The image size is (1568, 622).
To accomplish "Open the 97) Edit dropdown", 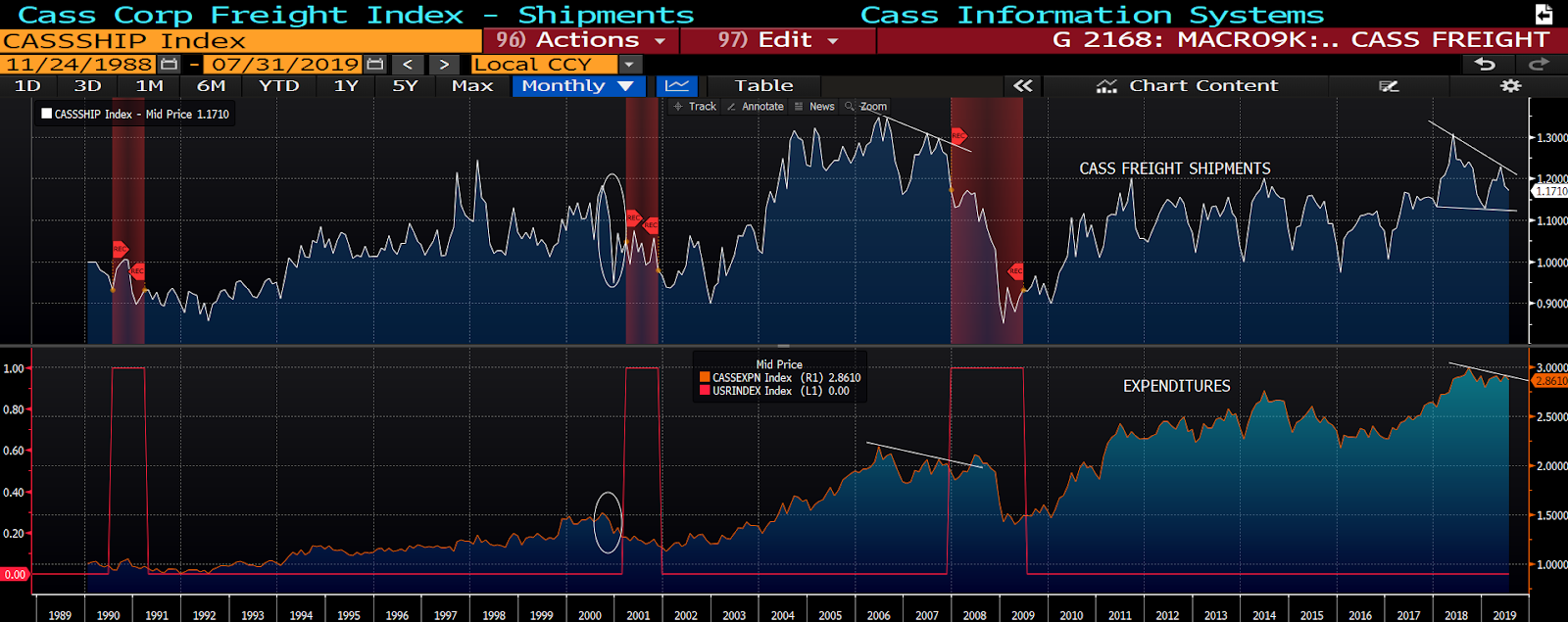I will point(778,40).
